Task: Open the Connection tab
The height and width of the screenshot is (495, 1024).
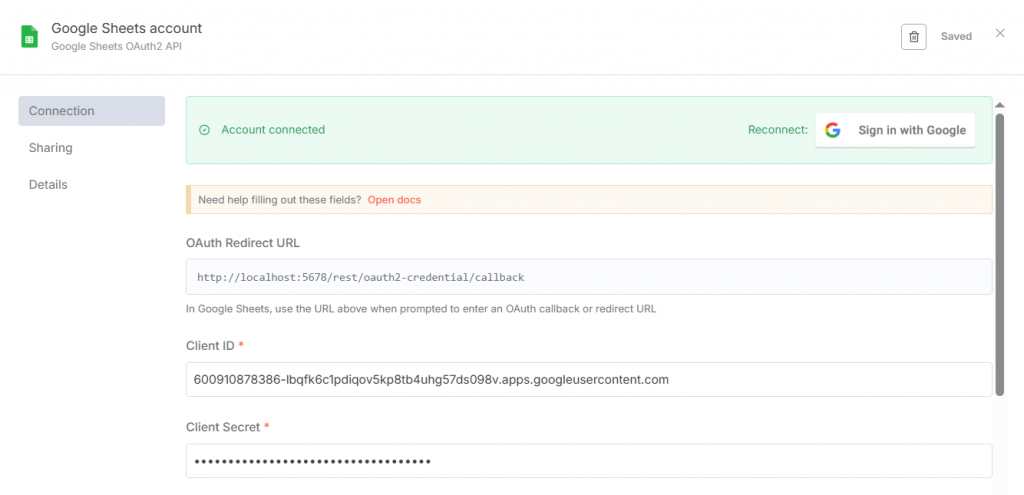Action: [91, 111]
